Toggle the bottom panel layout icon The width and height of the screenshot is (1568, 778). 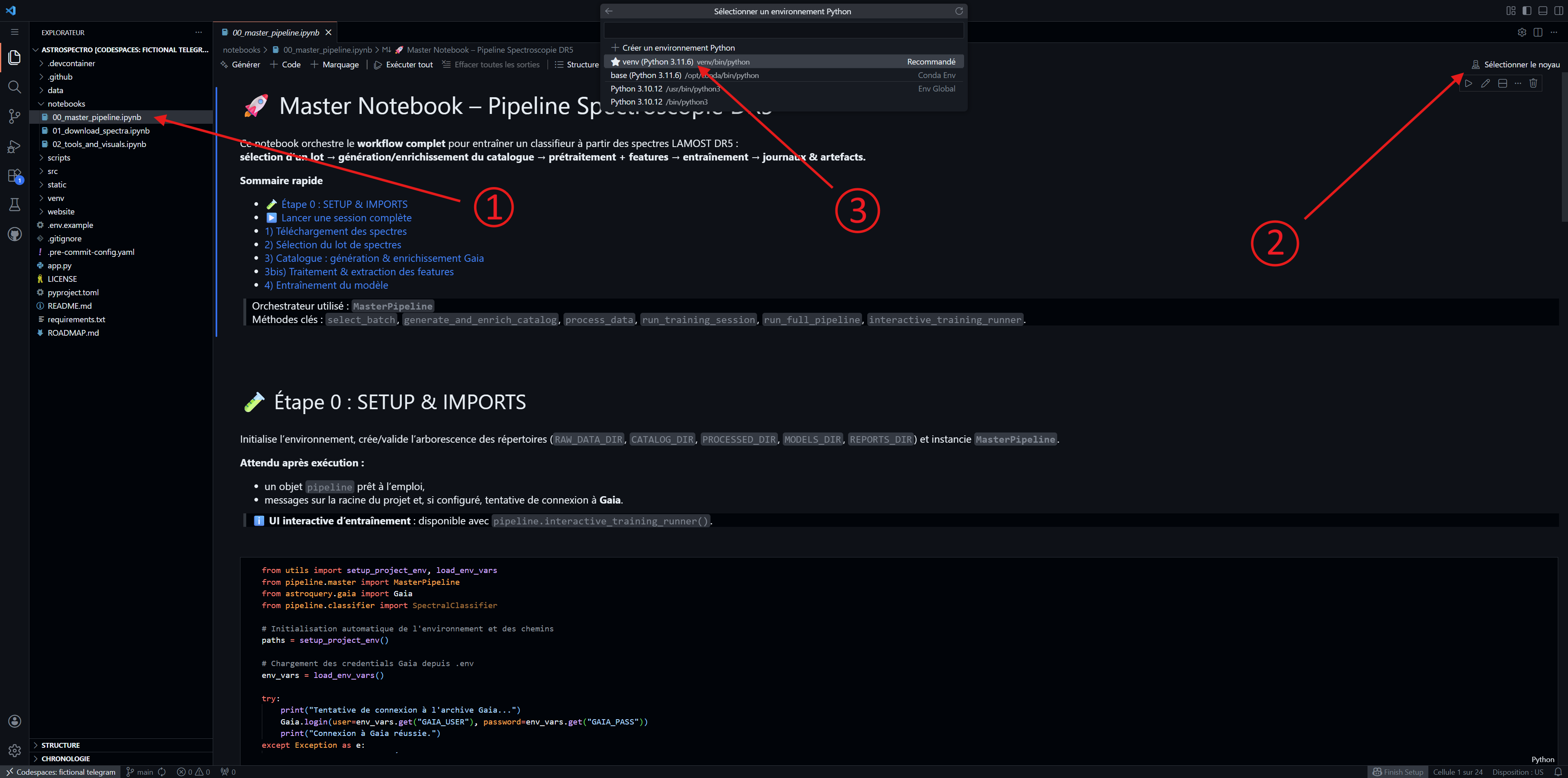click(1542, 11)
